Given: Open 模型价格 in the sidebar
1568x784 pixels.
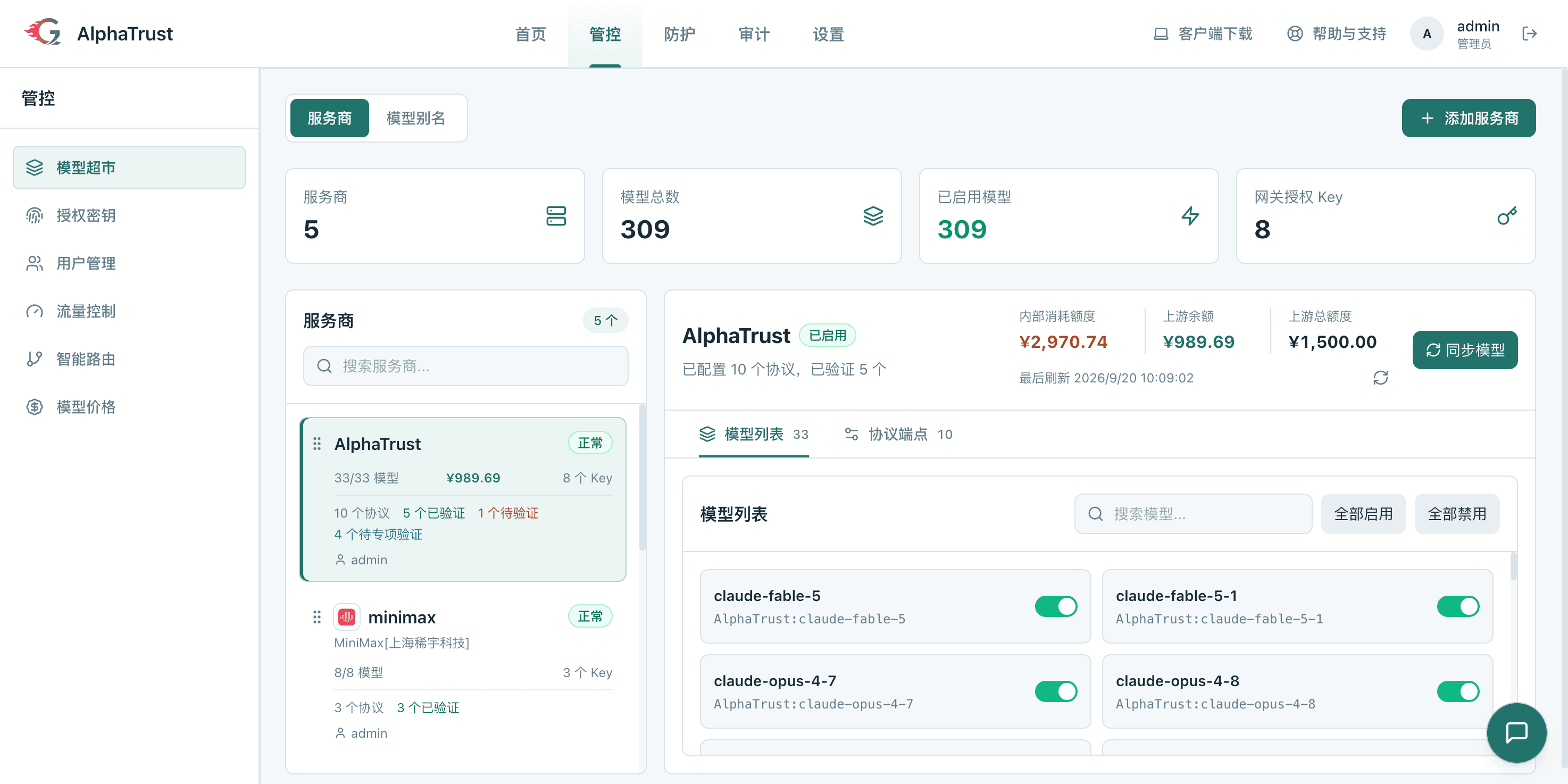Looking at the screenshot, I should [129, 406].
